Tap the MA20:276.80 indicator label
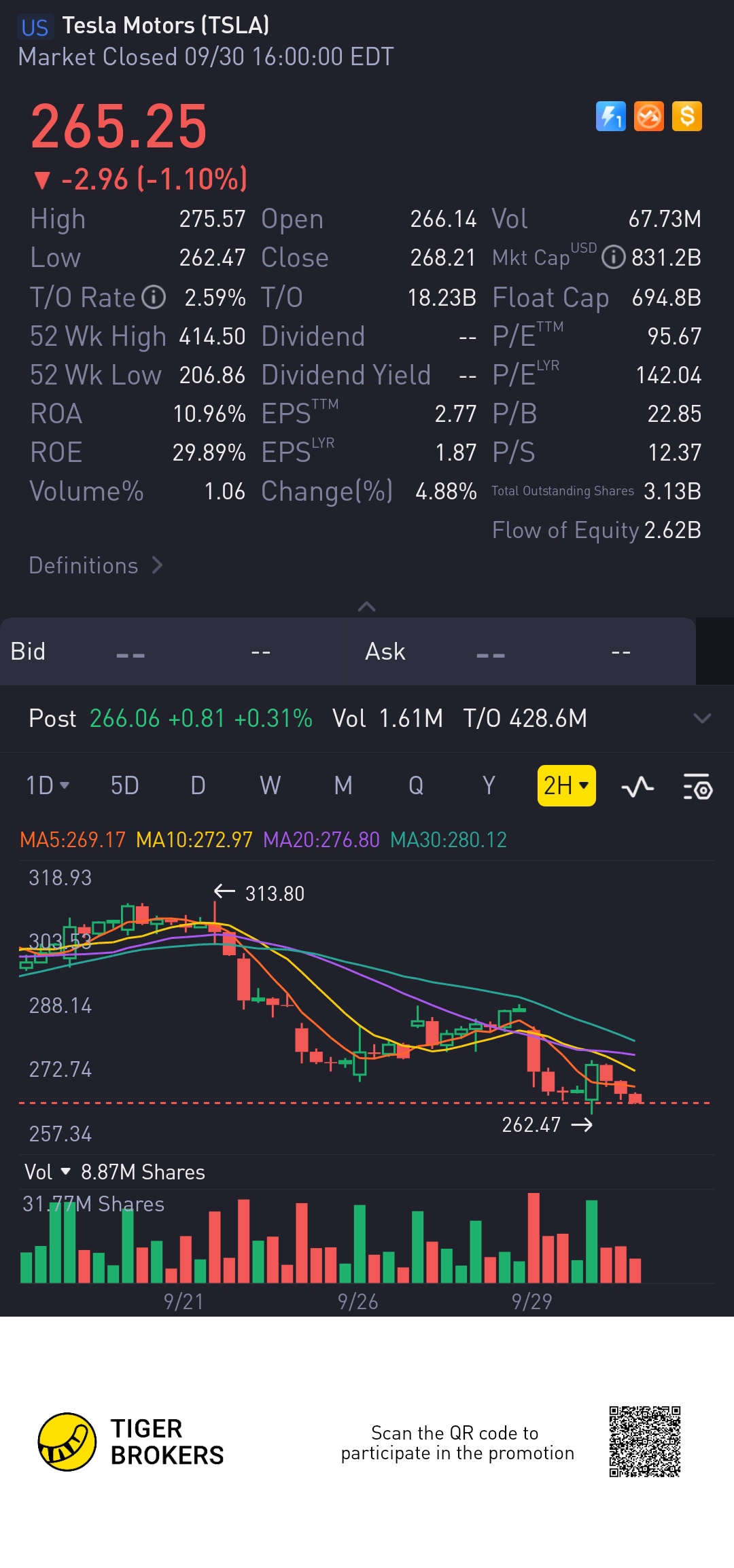The height and width of the screenshot is (1568, 734). tap(321, 840)
